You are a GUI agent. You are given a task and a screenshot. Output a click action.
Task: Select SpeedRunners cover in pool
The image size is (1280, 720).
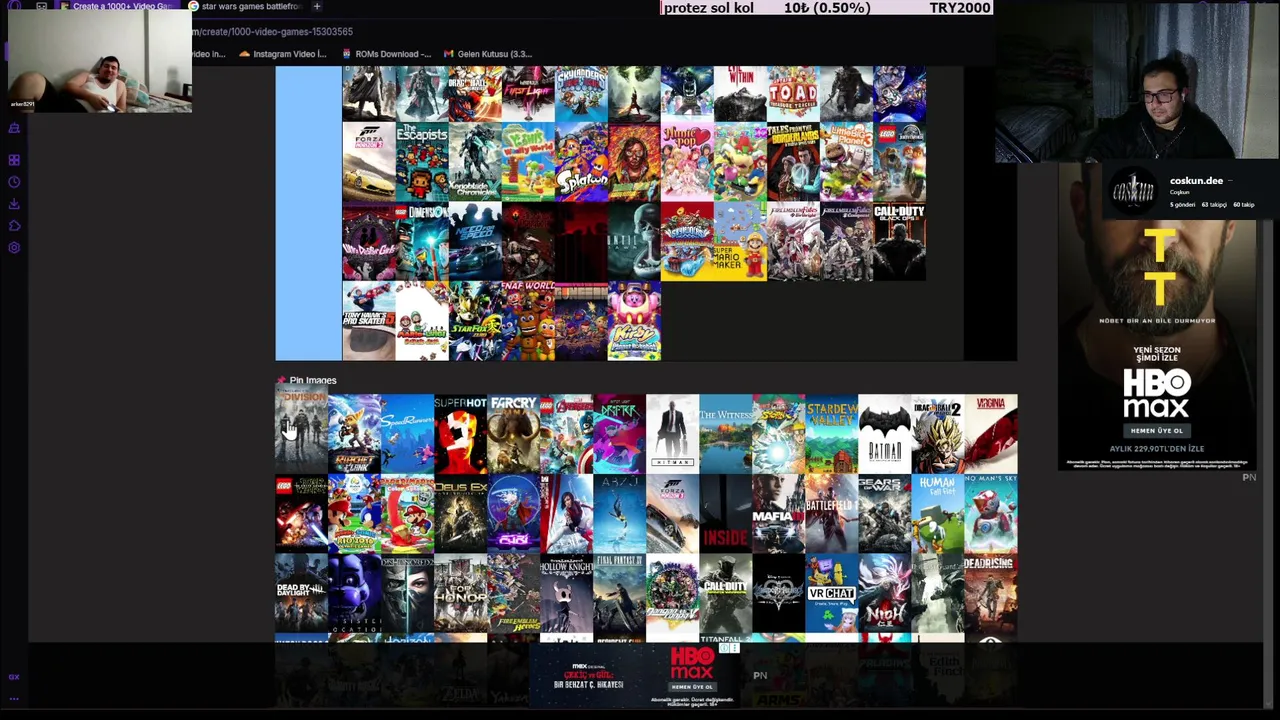click(407, 433)
